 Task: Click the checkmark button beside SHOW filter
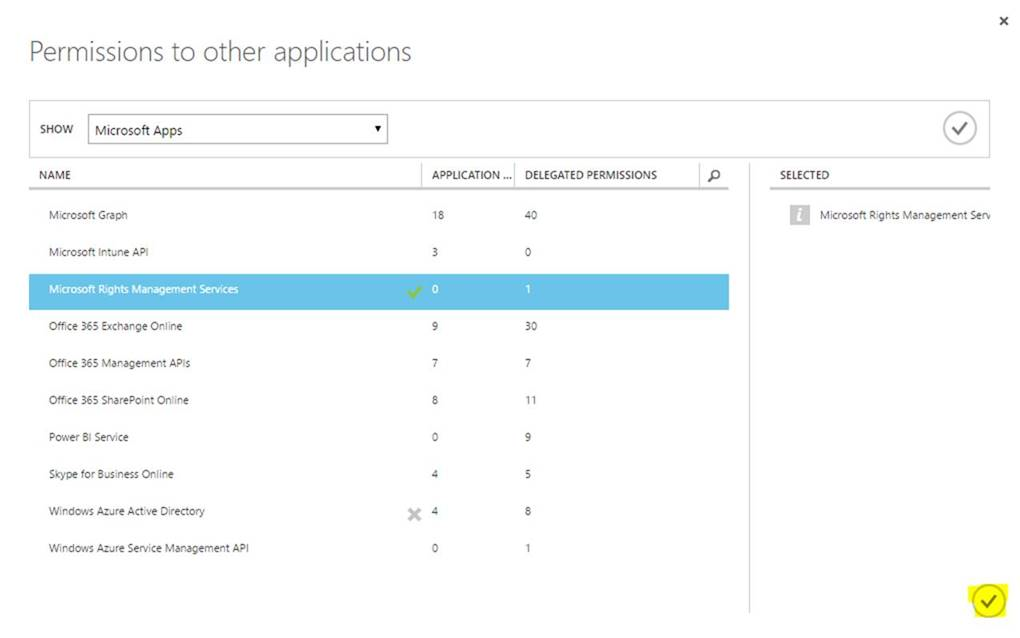click(960, 128)
